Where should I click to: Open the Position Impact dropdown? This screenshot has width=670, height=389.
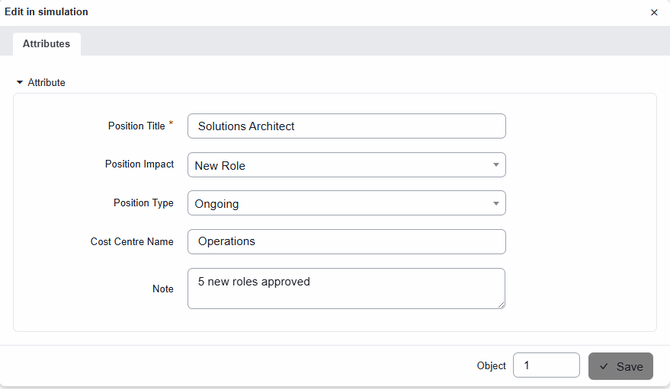[347, 165]
